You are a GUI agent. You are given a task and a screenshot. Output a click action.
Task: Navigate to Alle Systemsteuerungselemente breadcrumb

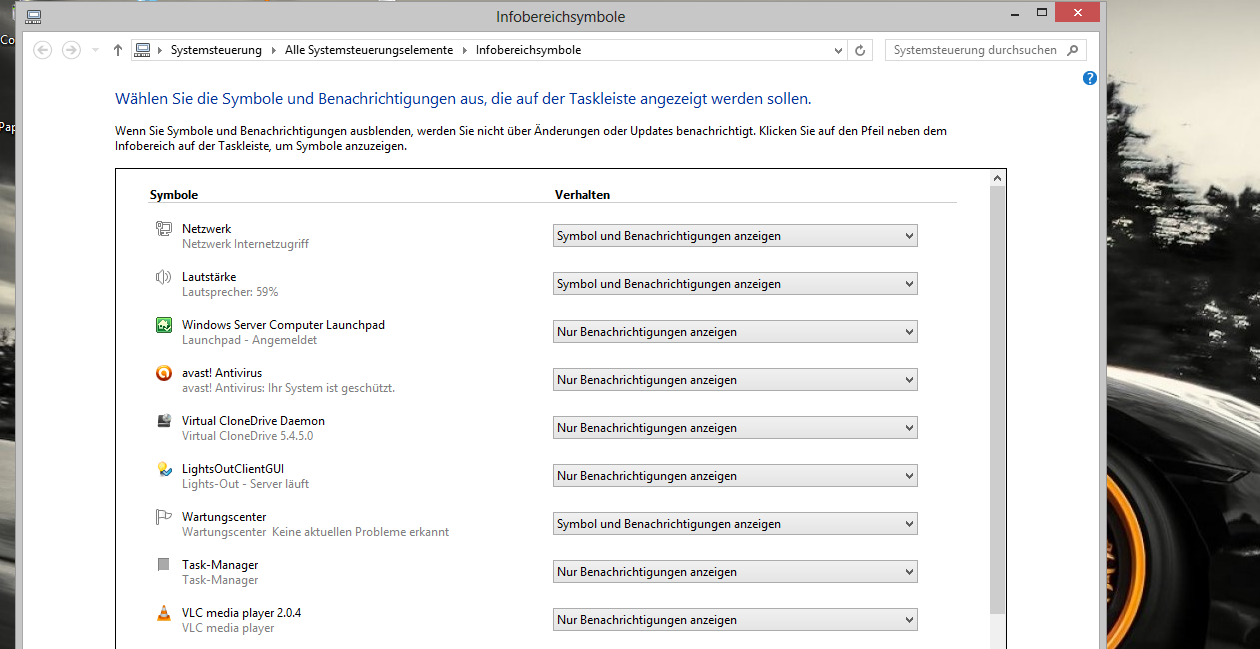point(369,50)
